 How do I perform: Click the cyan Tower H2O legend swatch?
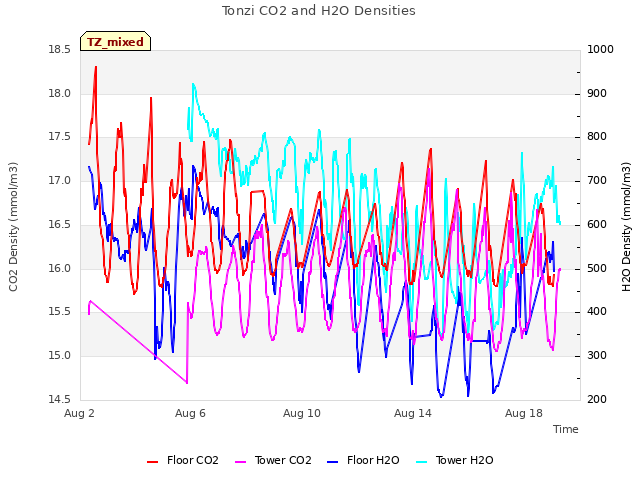[421, 462]
